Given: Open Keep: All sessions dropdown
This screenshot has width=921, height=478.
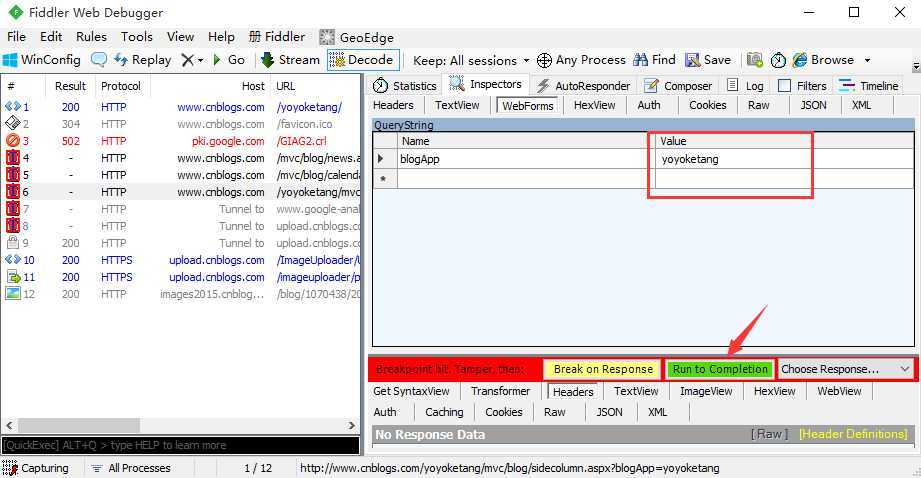Looking at the screenshot, I should coord(471,60).
